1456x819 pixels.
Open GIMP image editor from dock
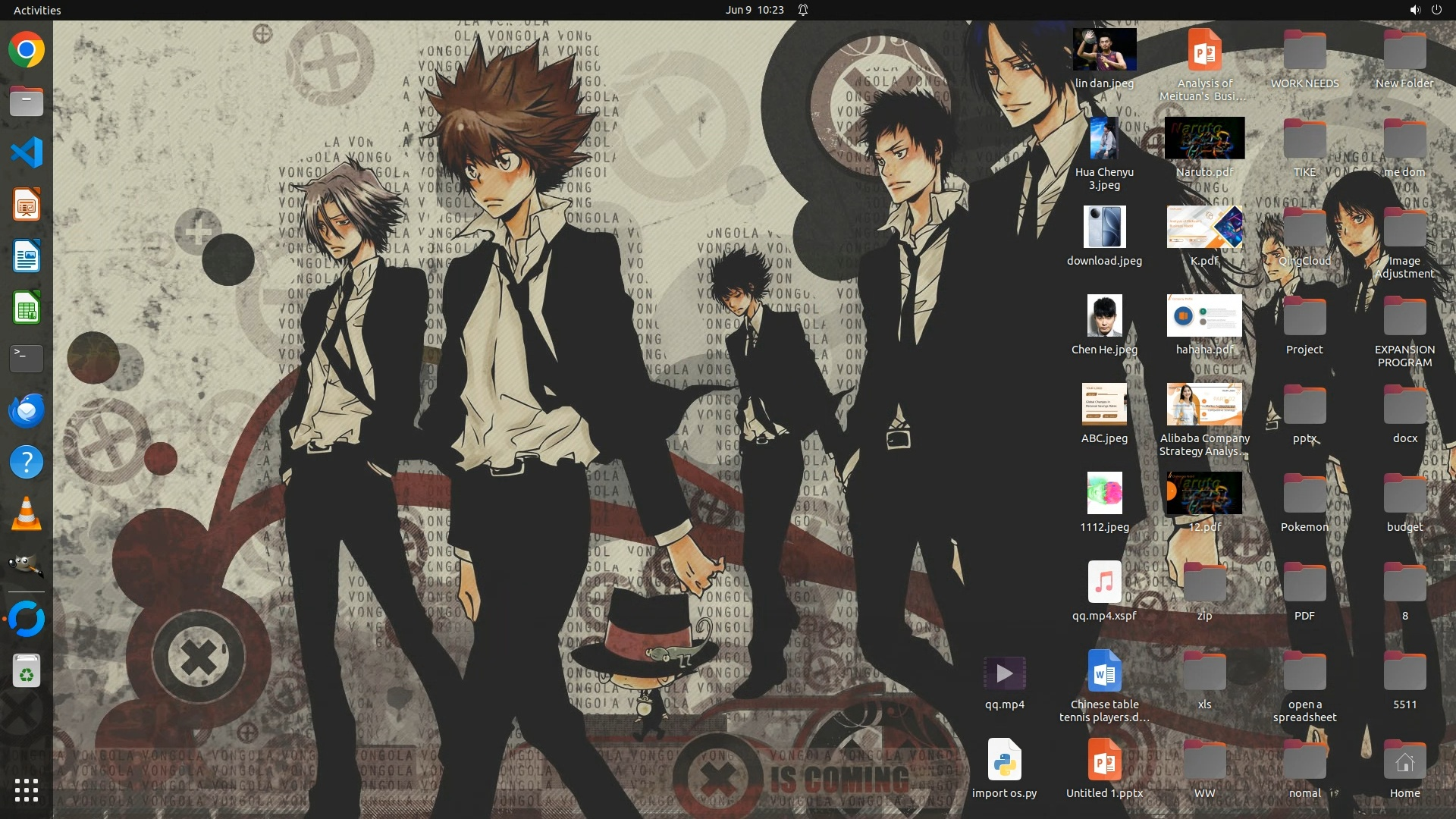click(27, 565)
